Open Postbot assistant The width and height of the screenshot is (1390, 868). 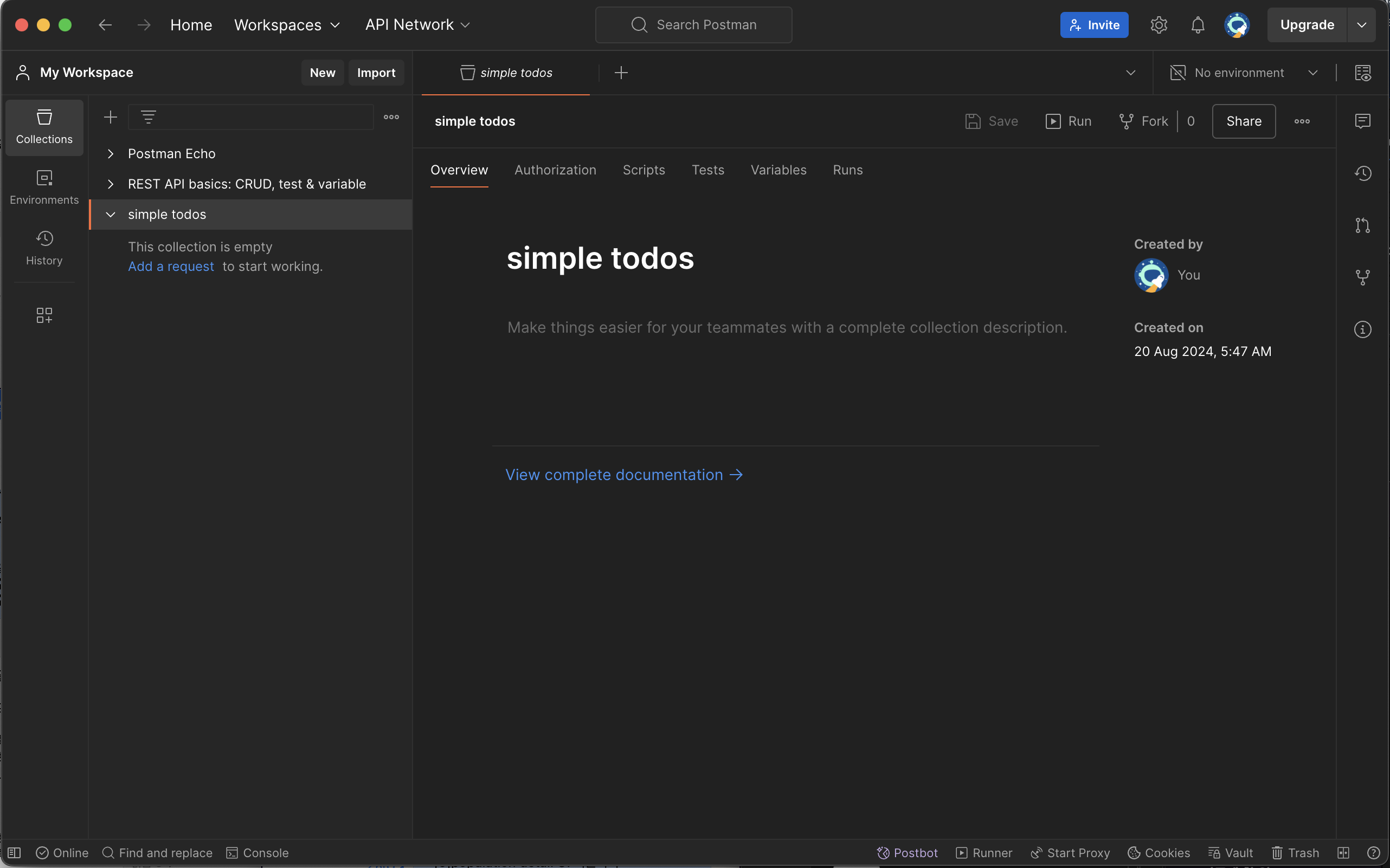907,852
